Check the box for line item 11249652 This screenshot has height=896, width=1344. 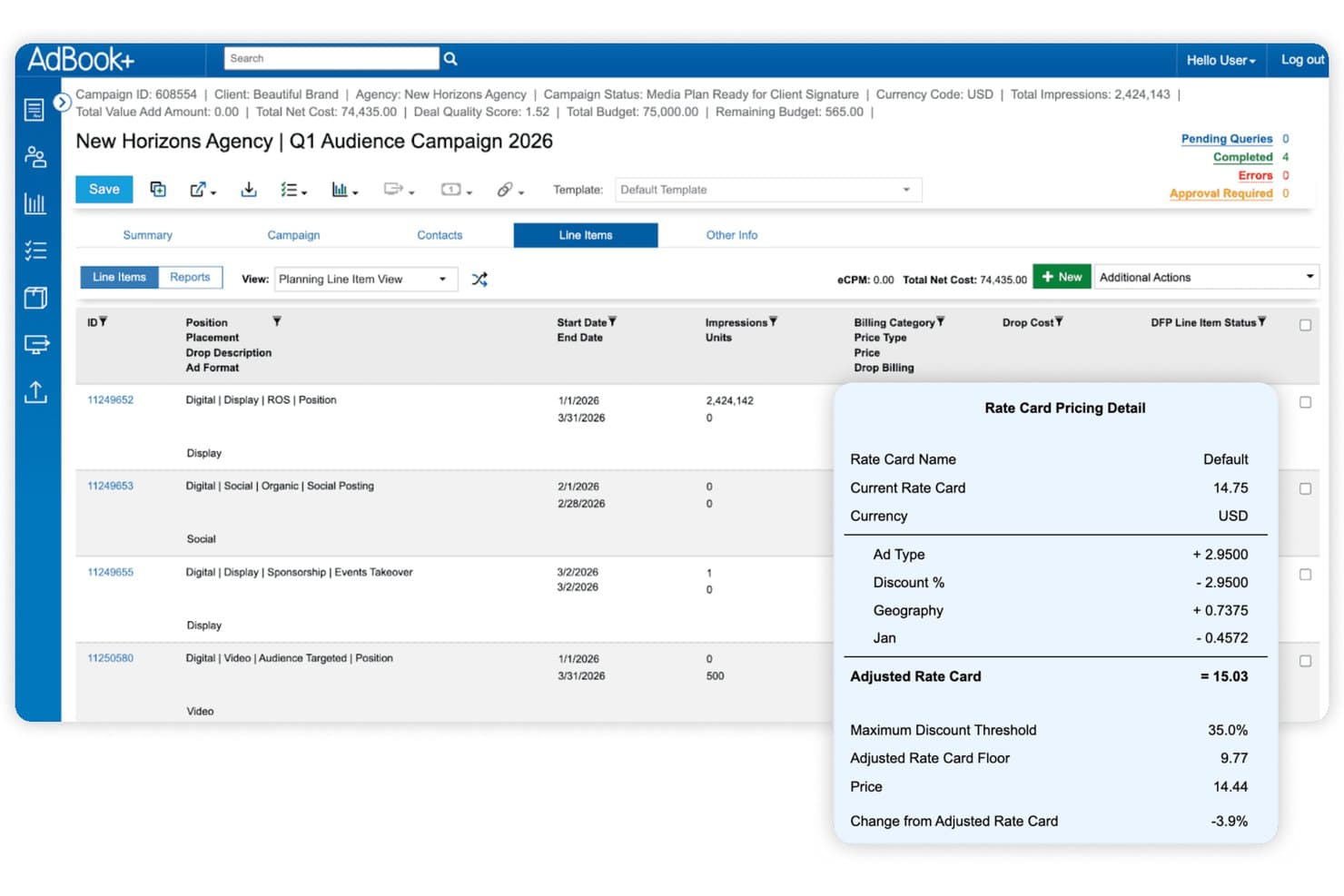pos(1305,402)
